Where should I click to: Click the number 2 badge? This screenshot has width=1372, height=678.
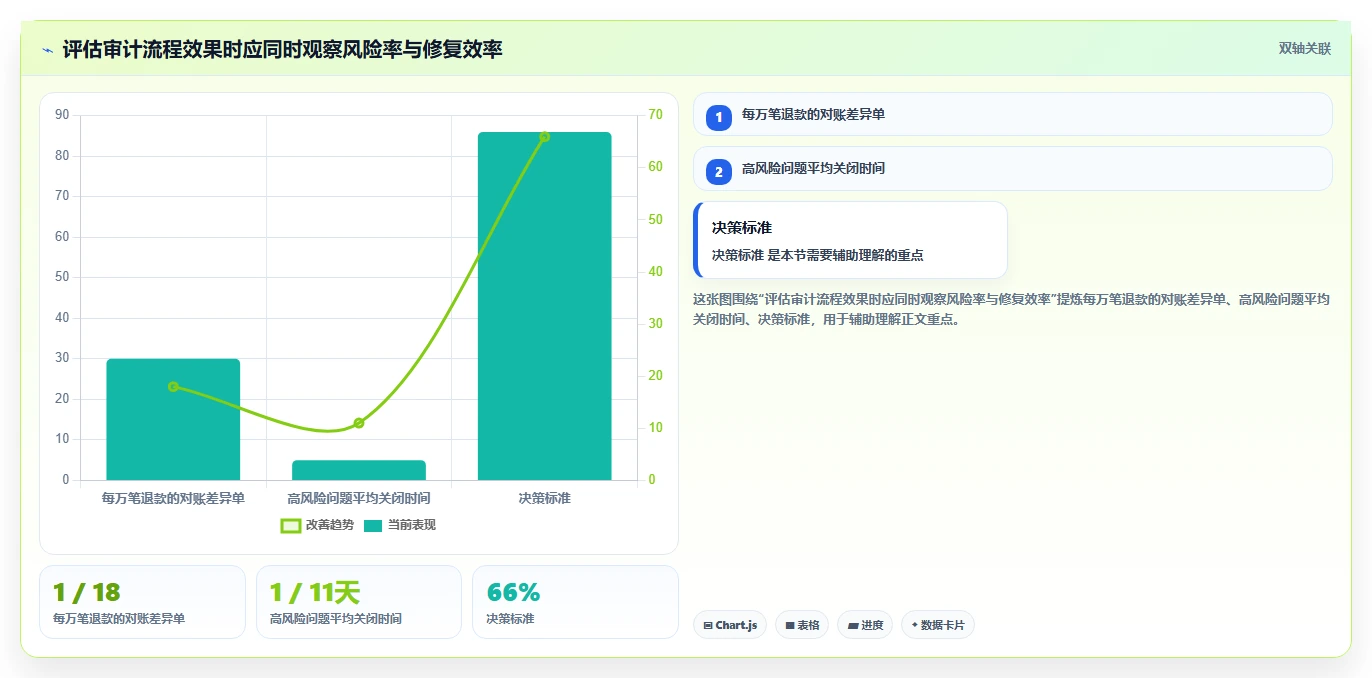coord(718,172)
